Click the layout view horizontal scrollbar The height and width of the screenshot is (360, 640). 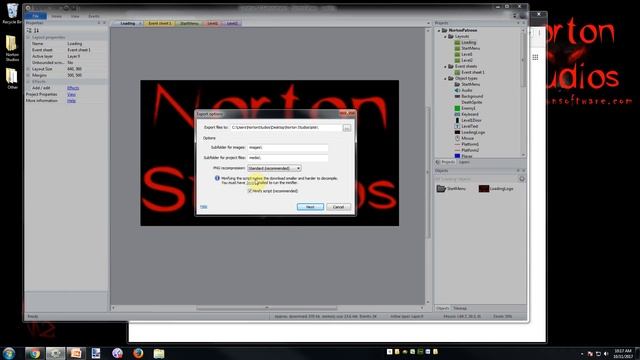click(x=267, y=308)
